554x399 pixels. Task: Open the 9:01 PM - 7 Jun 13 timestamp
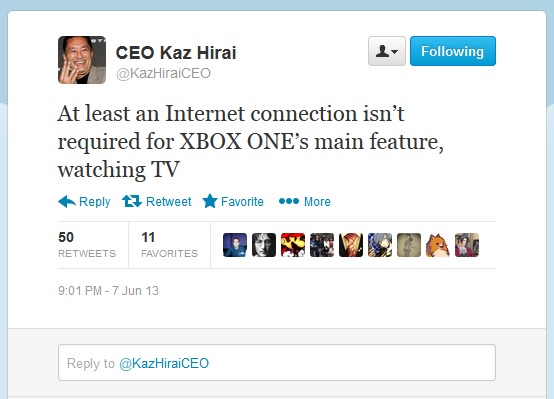point(108,291)
